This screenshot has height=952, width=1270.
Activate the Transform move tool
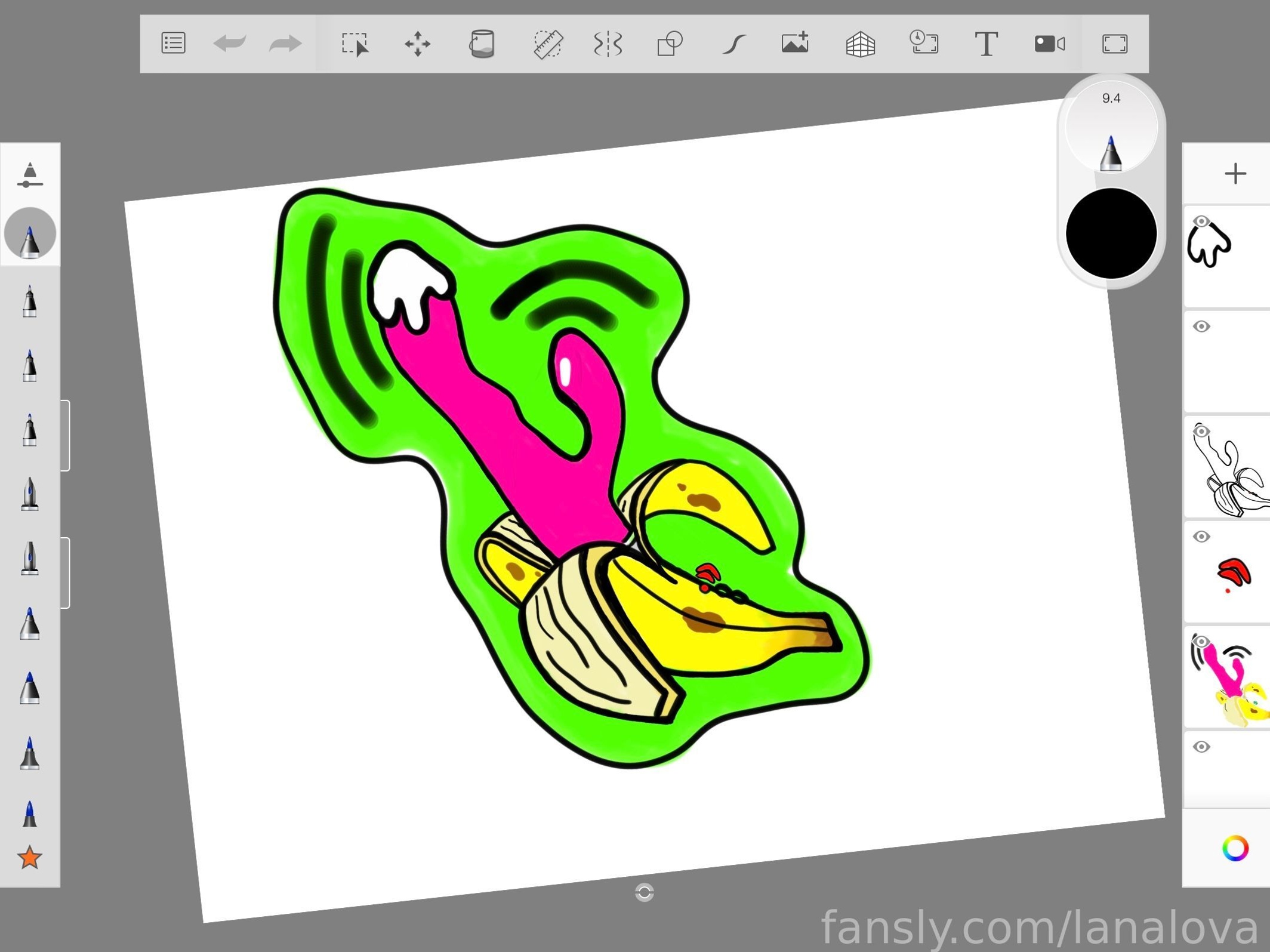(x=417, y=44)
